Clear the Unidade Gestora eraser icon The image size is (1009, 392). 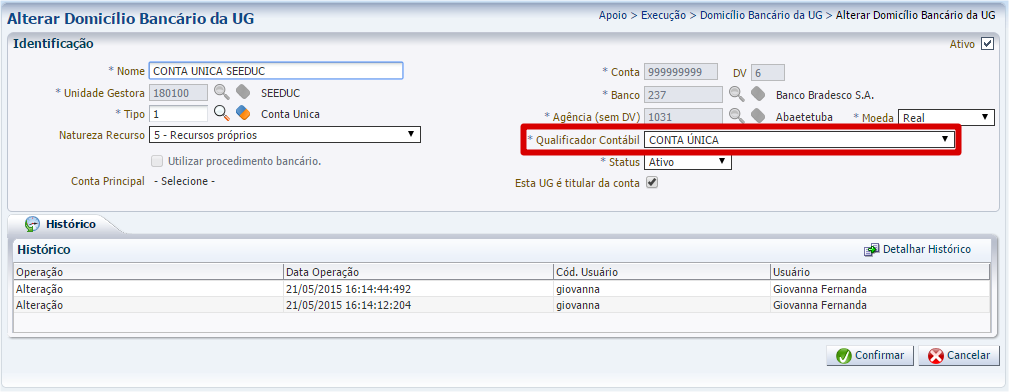[243, 92]
